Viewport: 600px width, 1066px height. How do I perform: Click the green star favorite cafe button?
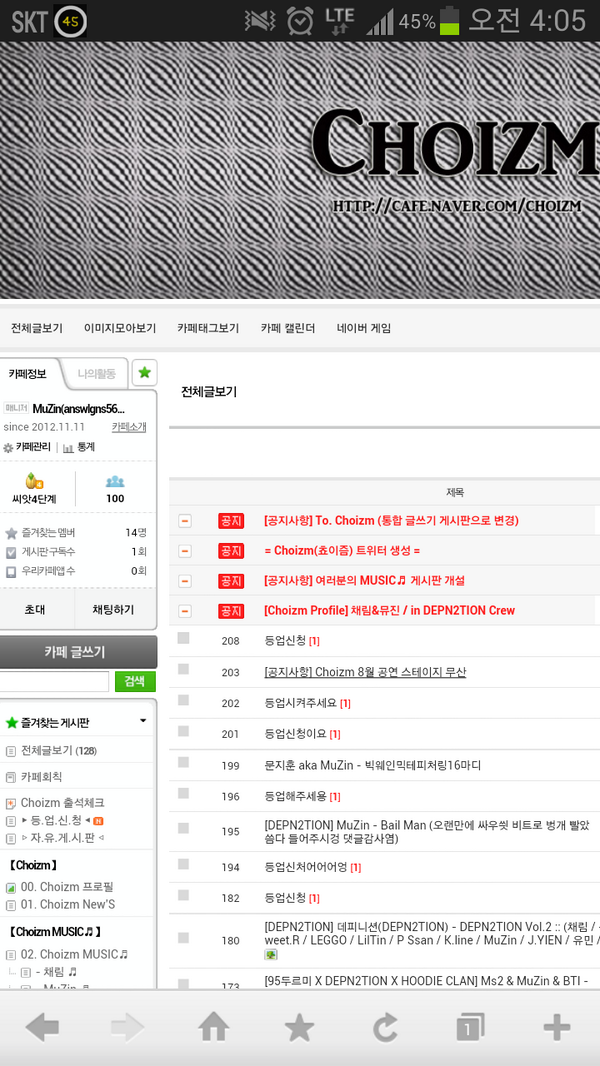[144, 372]
